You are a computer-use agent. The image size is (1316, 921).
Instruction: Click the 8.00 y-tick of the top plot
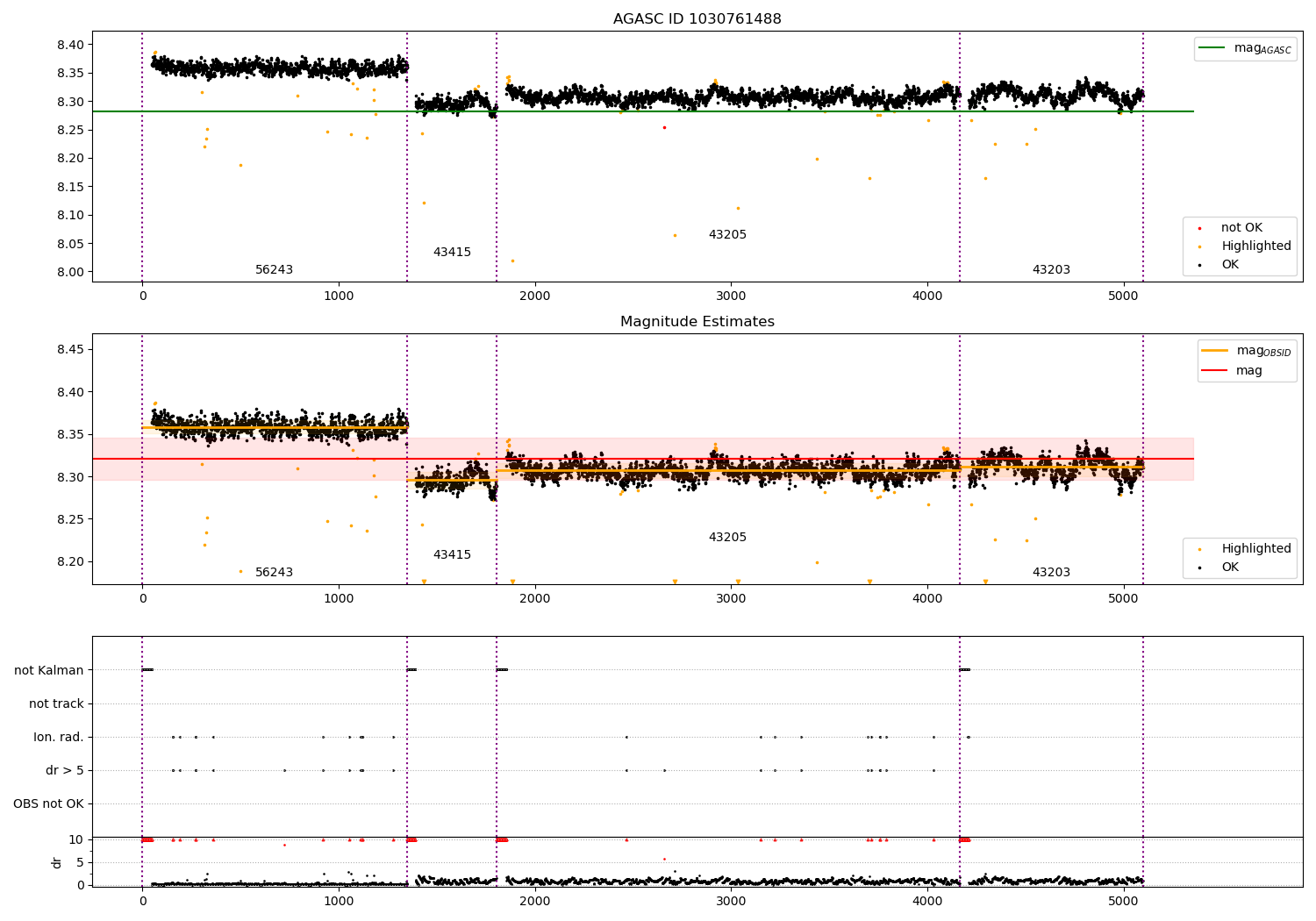(69, 272)
